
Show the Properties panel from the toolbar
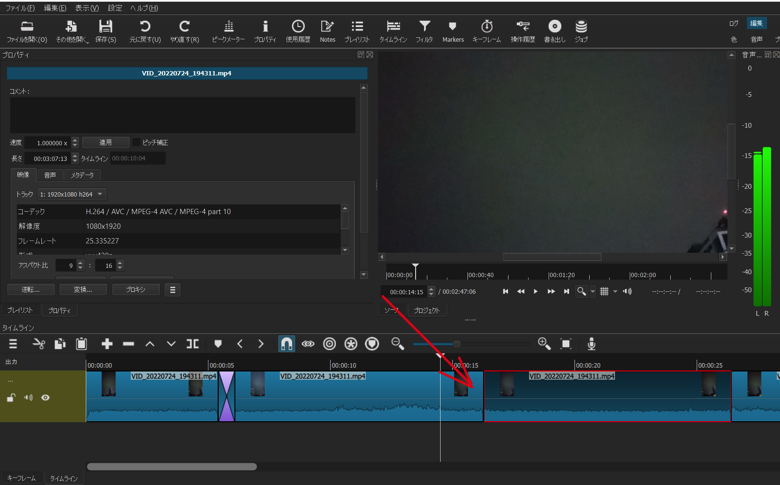265,31
